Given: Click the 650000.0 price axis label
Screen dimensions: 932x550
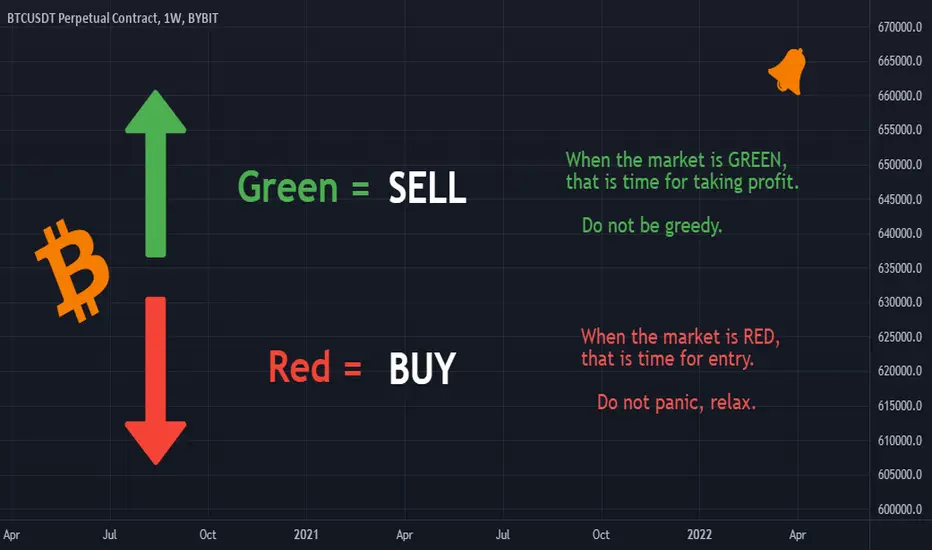Looking at the screenshot, I should tap(899, 165).
